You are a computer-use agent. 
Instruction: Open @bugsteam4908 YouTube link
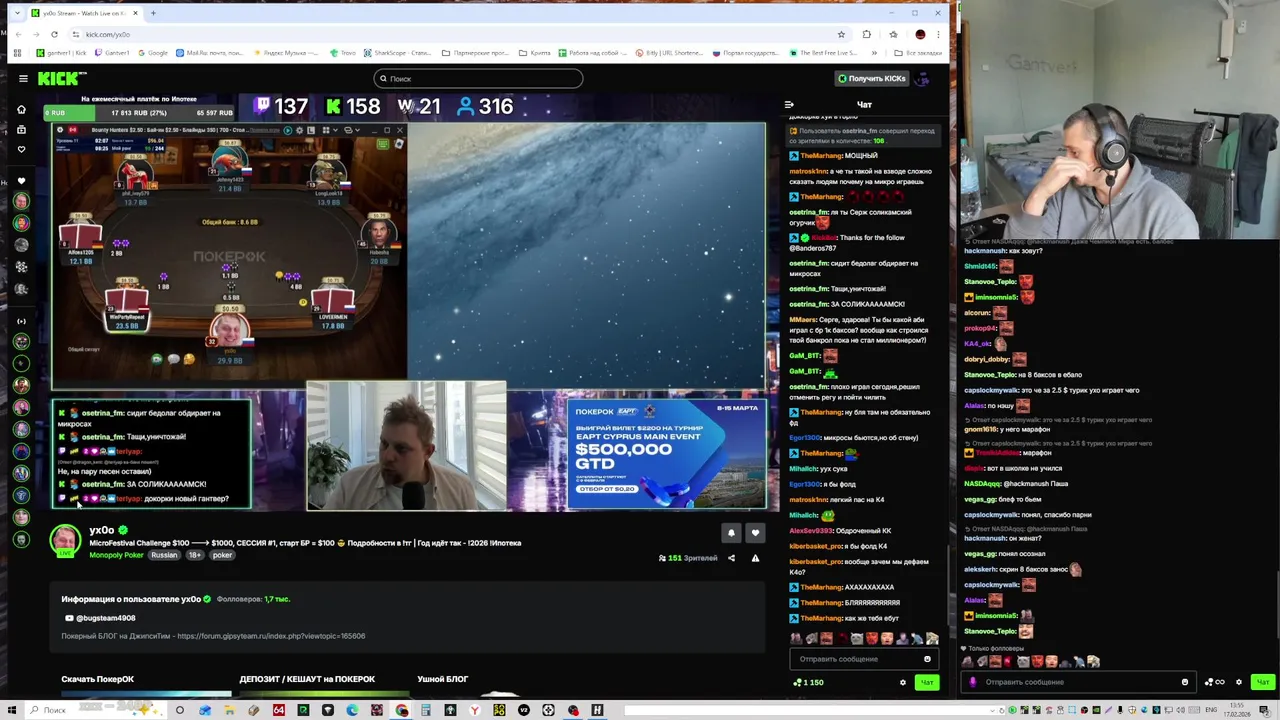click(x=99, y=618)
